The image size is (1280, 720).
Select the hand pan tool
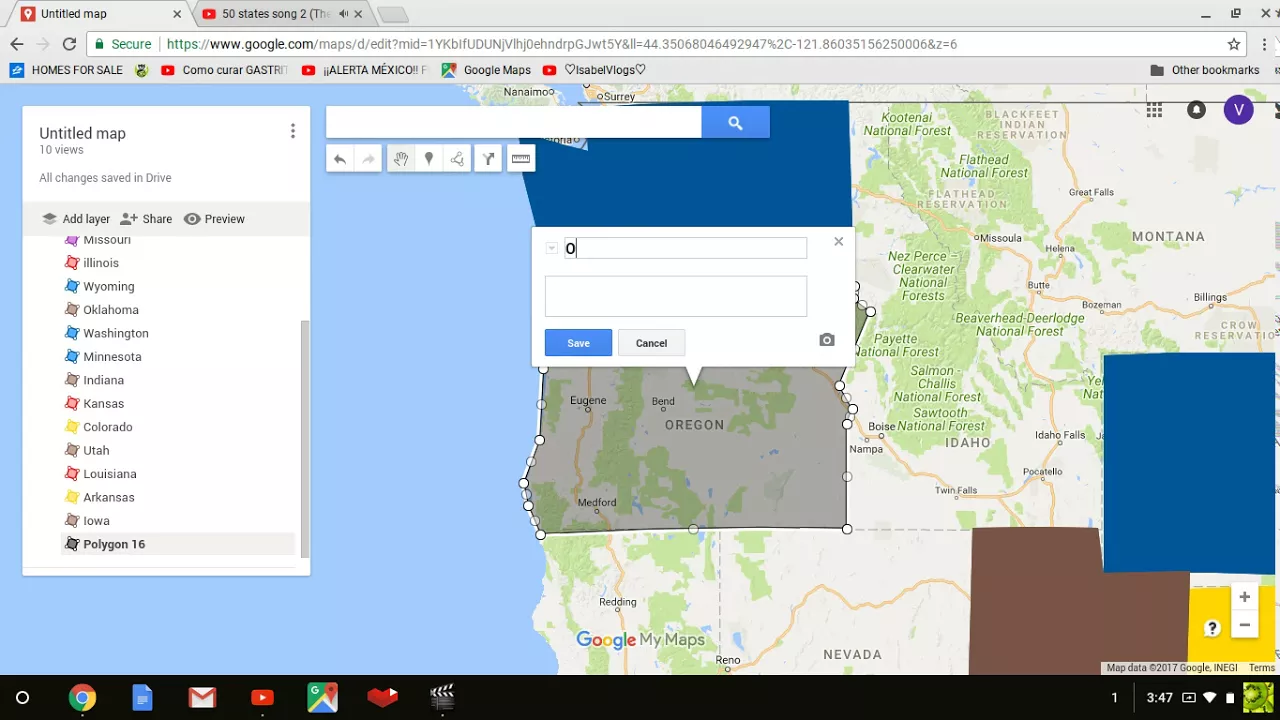pos(400,159)
